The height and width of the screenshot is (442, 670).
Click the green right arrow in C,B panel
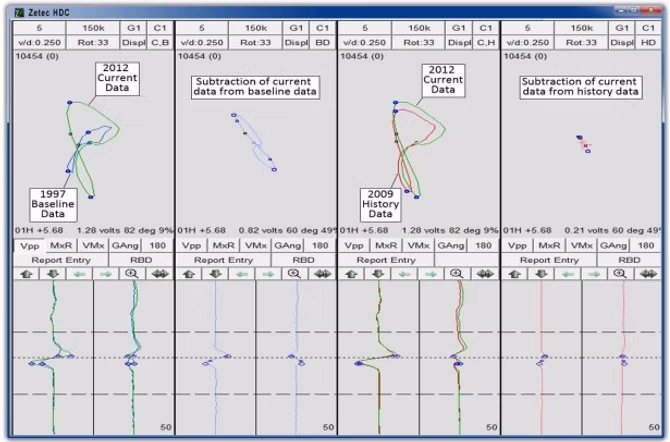point(106,274)
